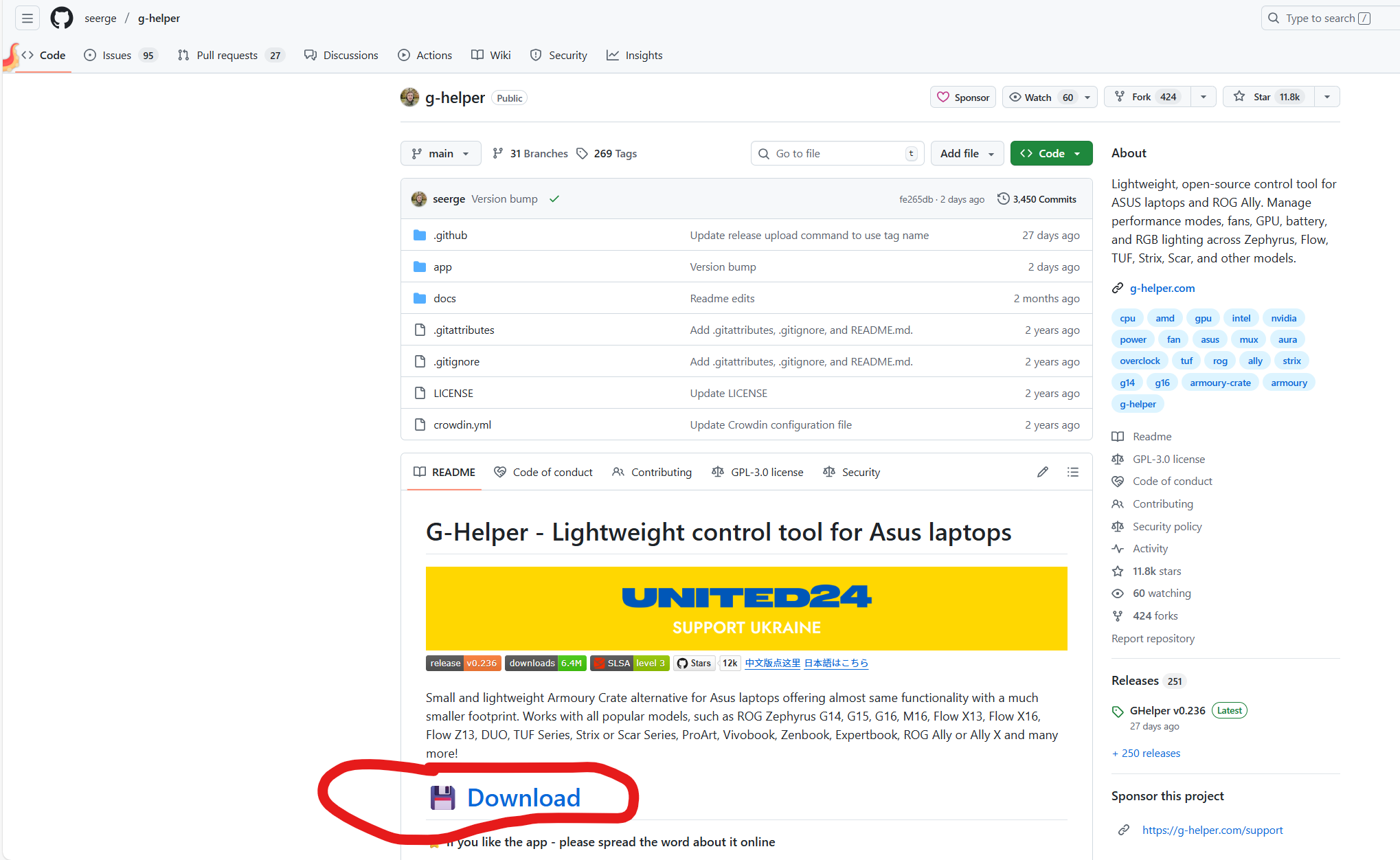Click the Go to file search field
The image size is (1400, 860).
(837, 153)
